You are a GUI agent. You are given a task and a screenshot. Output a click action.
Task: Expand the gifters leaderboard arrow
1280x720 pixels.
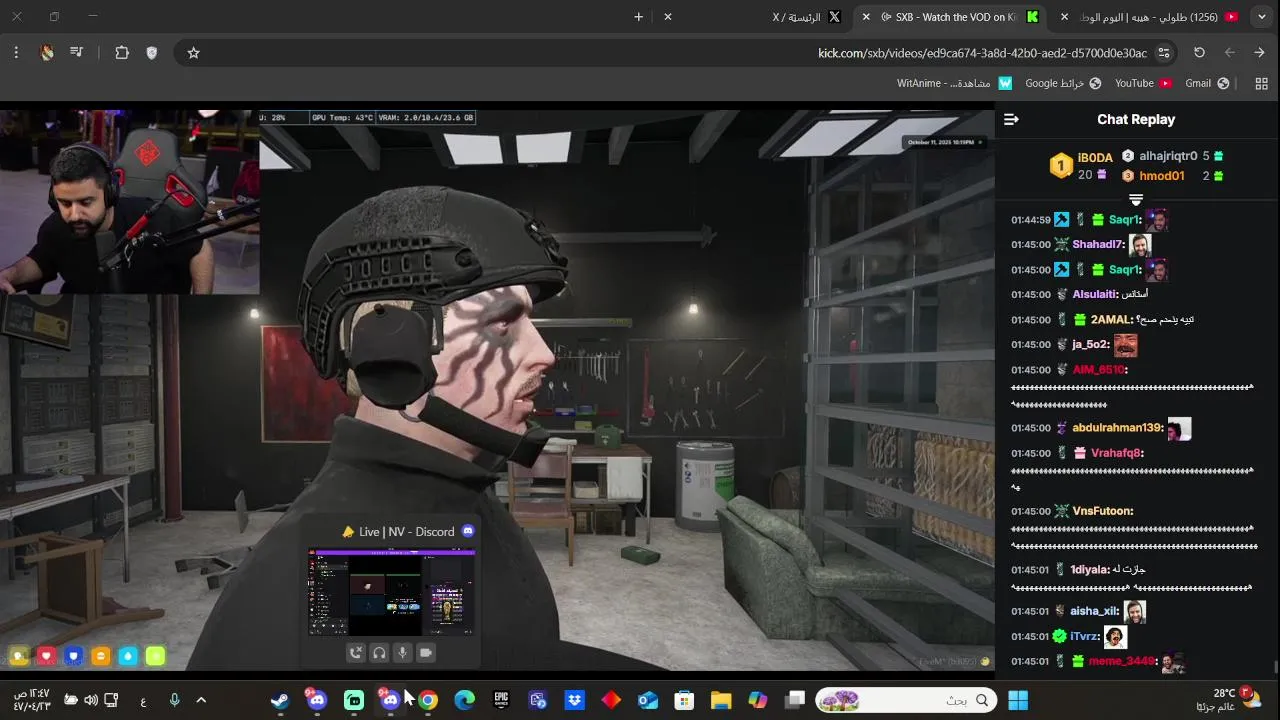pos(1136,200)
